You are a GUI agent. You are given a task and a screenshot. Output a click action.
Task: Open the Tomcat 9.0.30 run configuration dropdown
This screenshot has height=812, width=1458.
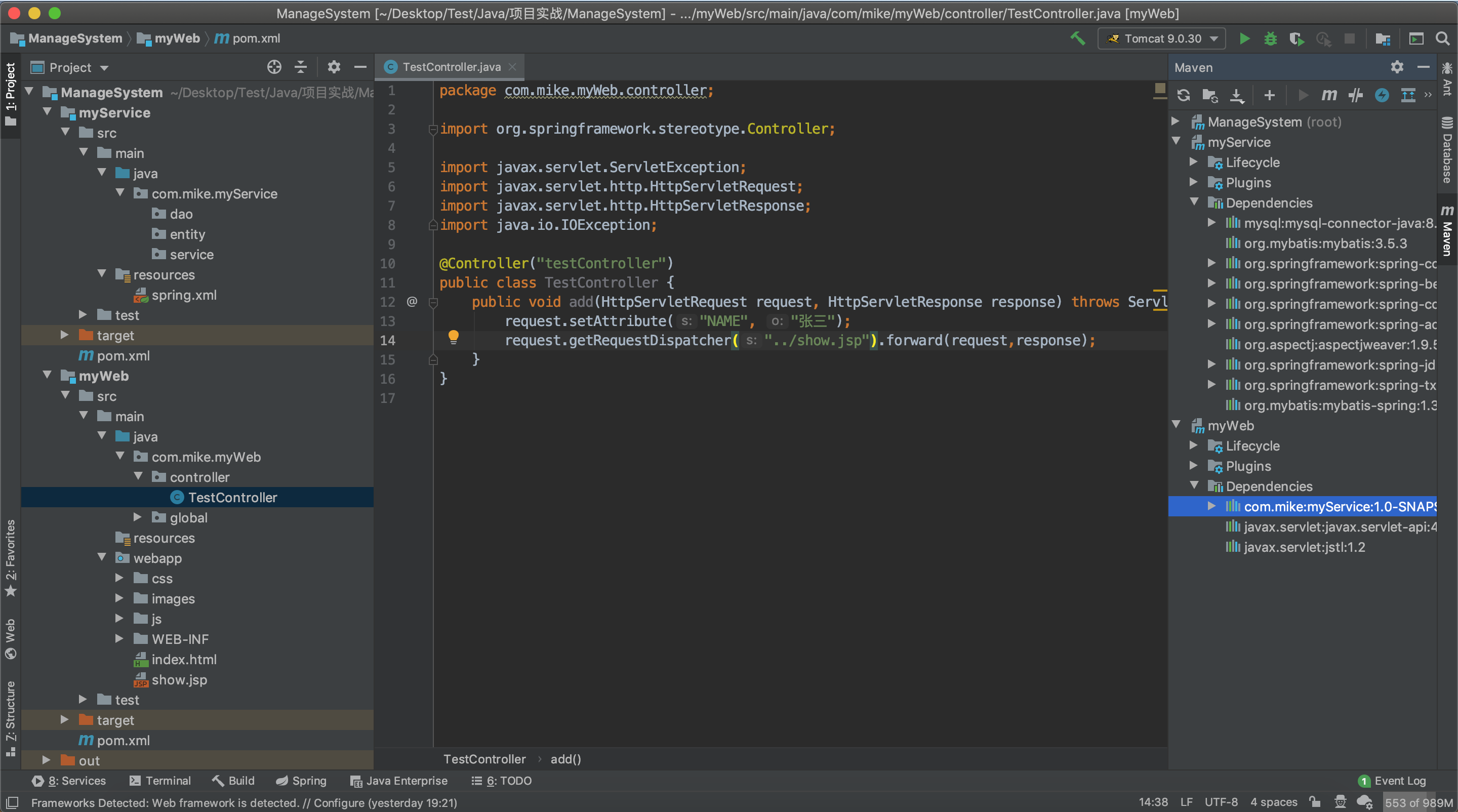click(x=1161, y=38)
